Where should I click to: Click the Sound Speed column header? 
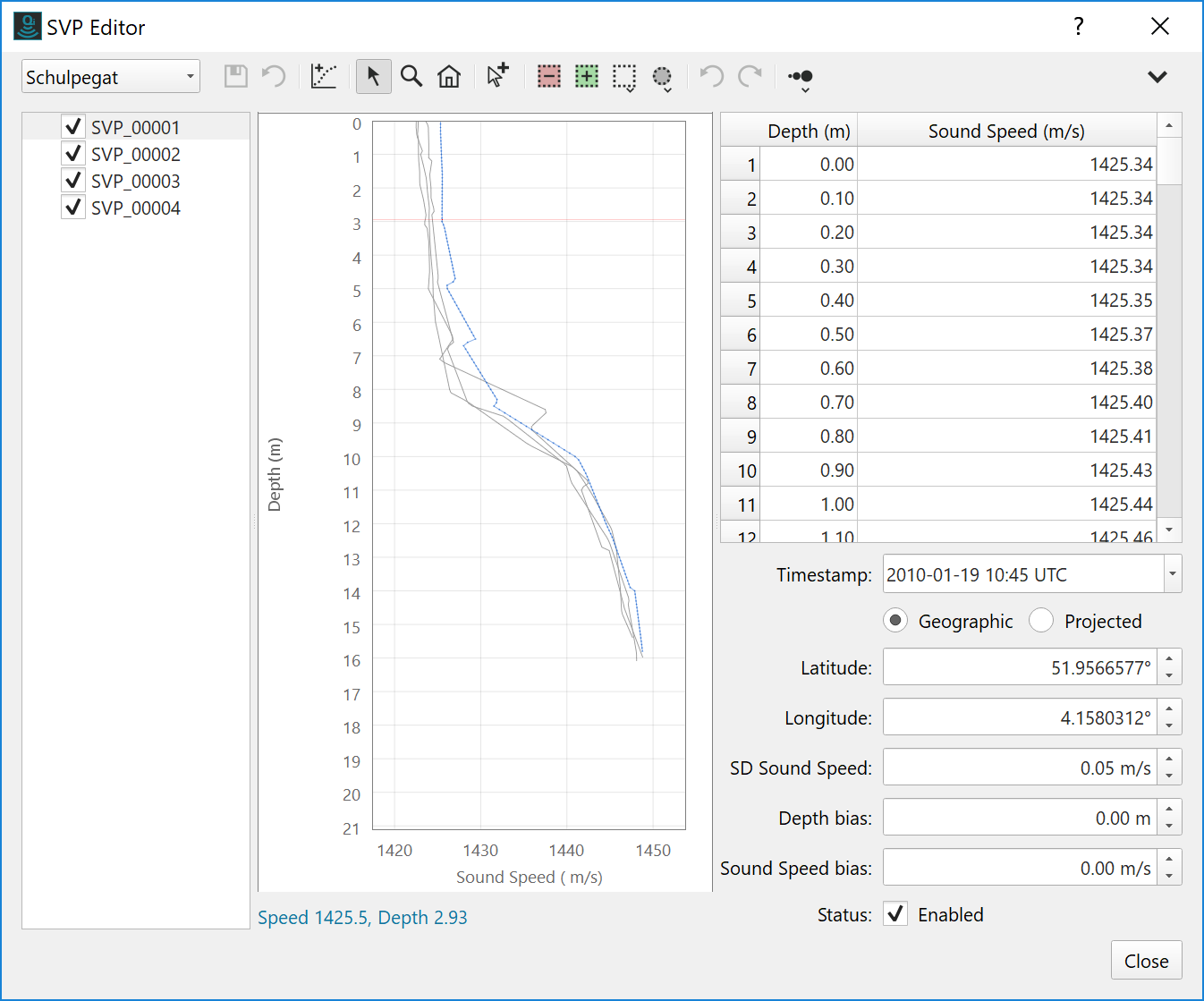click(1005, 131)
